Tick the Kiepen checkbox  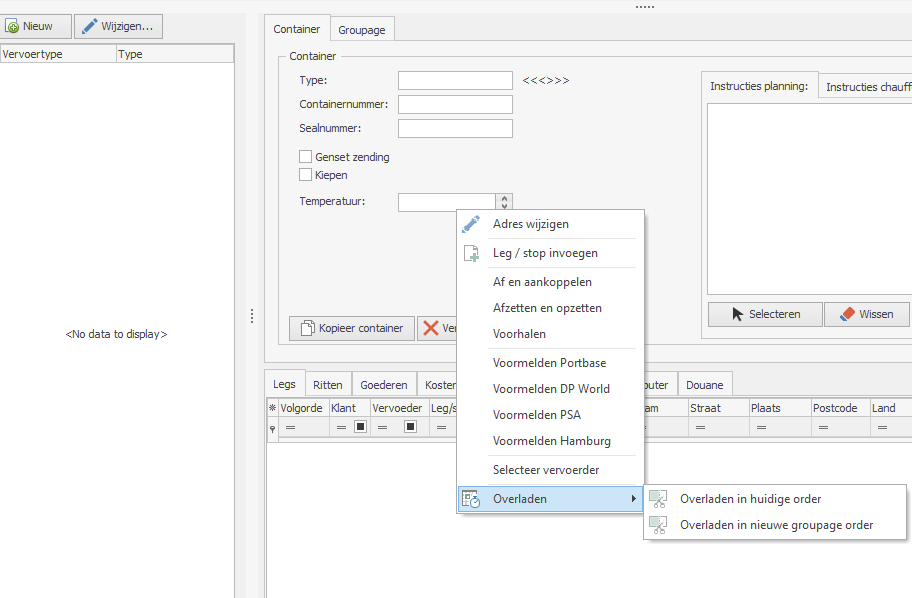305,175
